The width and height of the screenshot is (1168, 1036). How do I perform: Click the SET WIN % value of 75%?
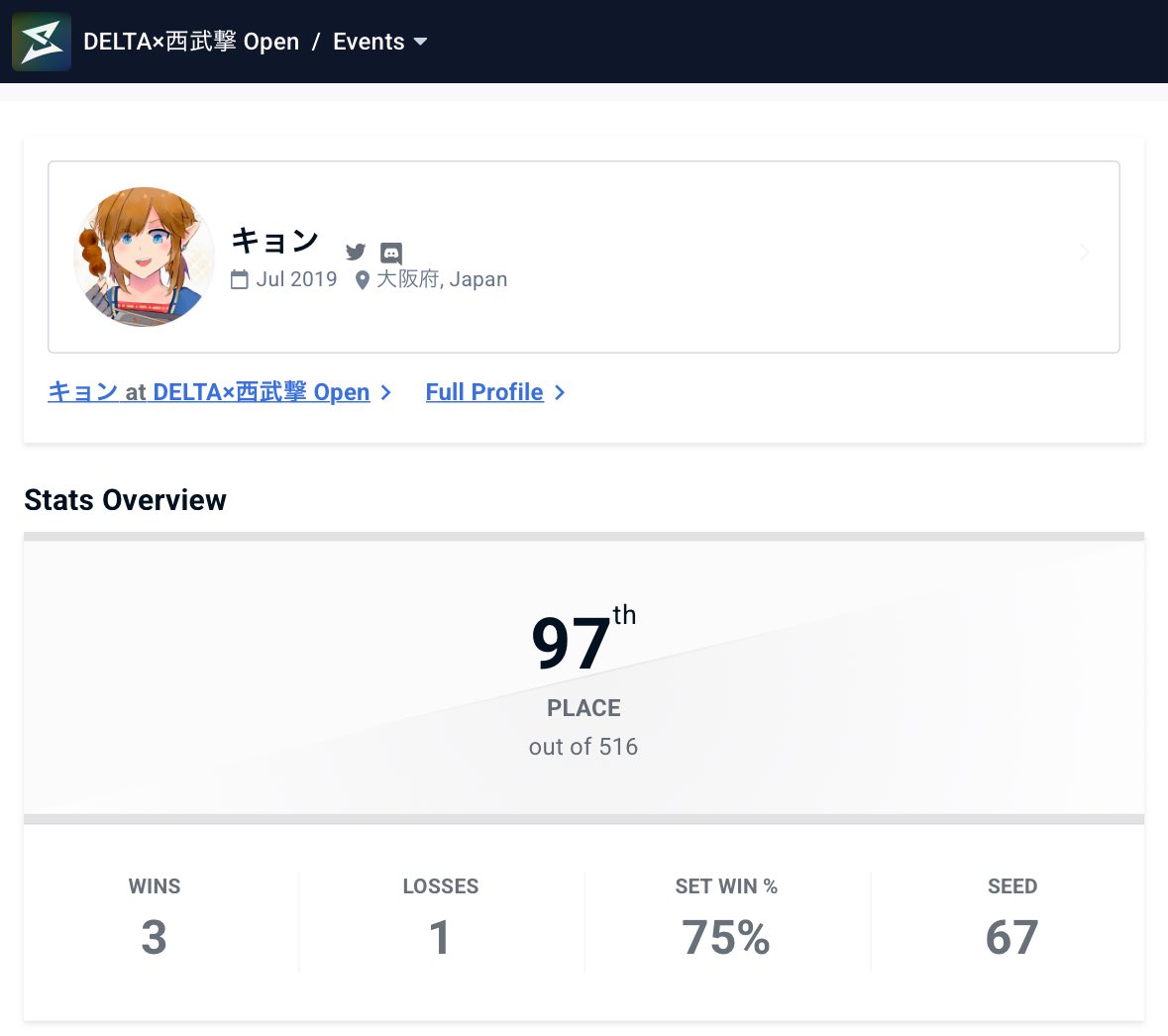pos(726,937)
